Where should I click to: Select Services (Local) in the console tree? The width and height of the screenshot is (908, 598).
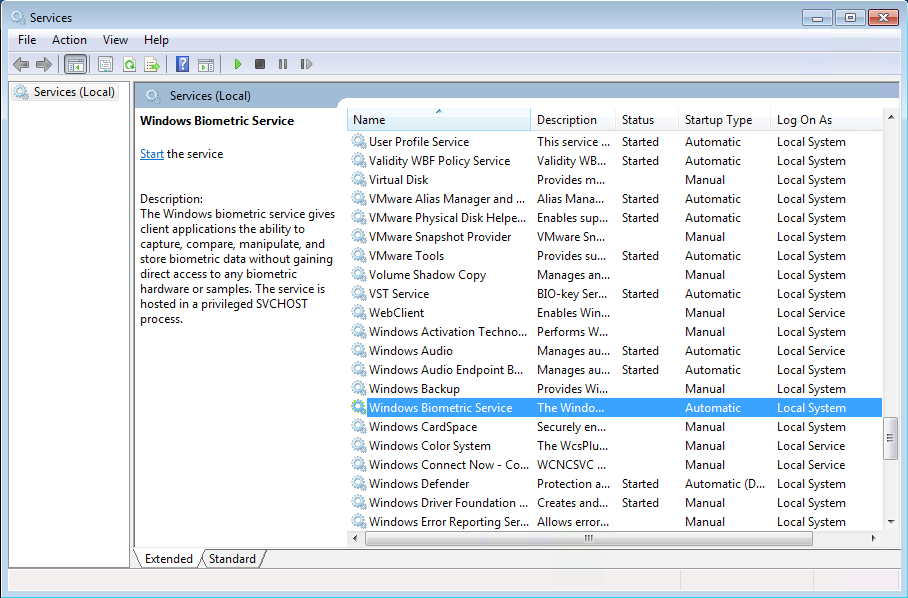65,92
